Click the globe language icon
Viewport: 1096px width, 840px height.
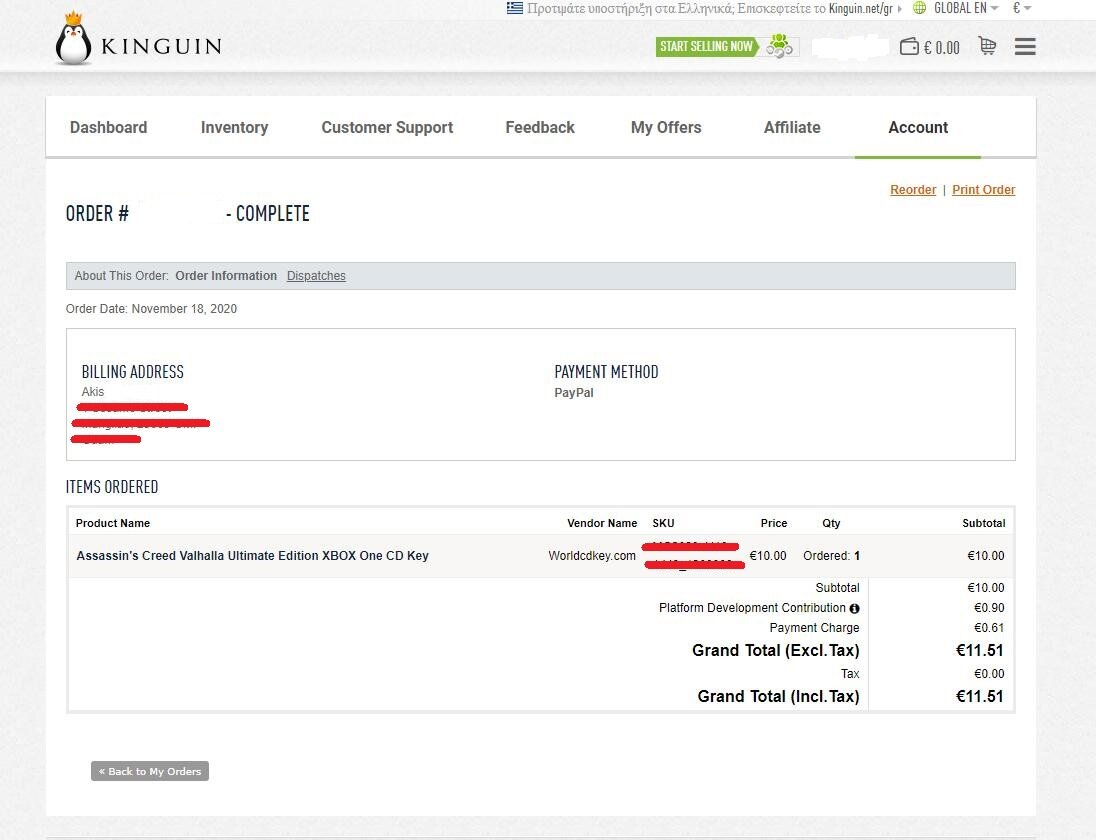[x=919, y=8]
